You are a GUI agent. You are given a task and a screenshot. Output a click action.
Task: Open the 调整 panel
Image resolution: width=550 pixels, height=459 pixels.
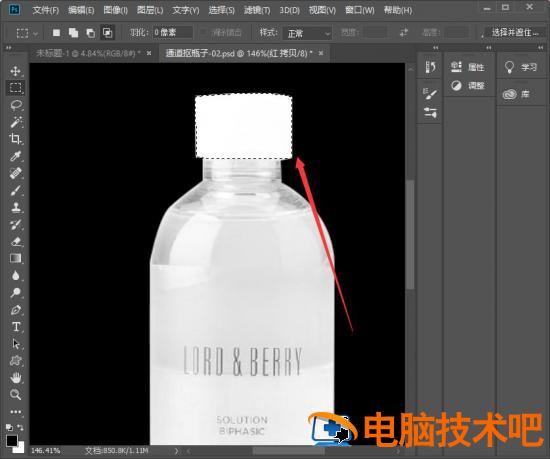pos(468,85)
